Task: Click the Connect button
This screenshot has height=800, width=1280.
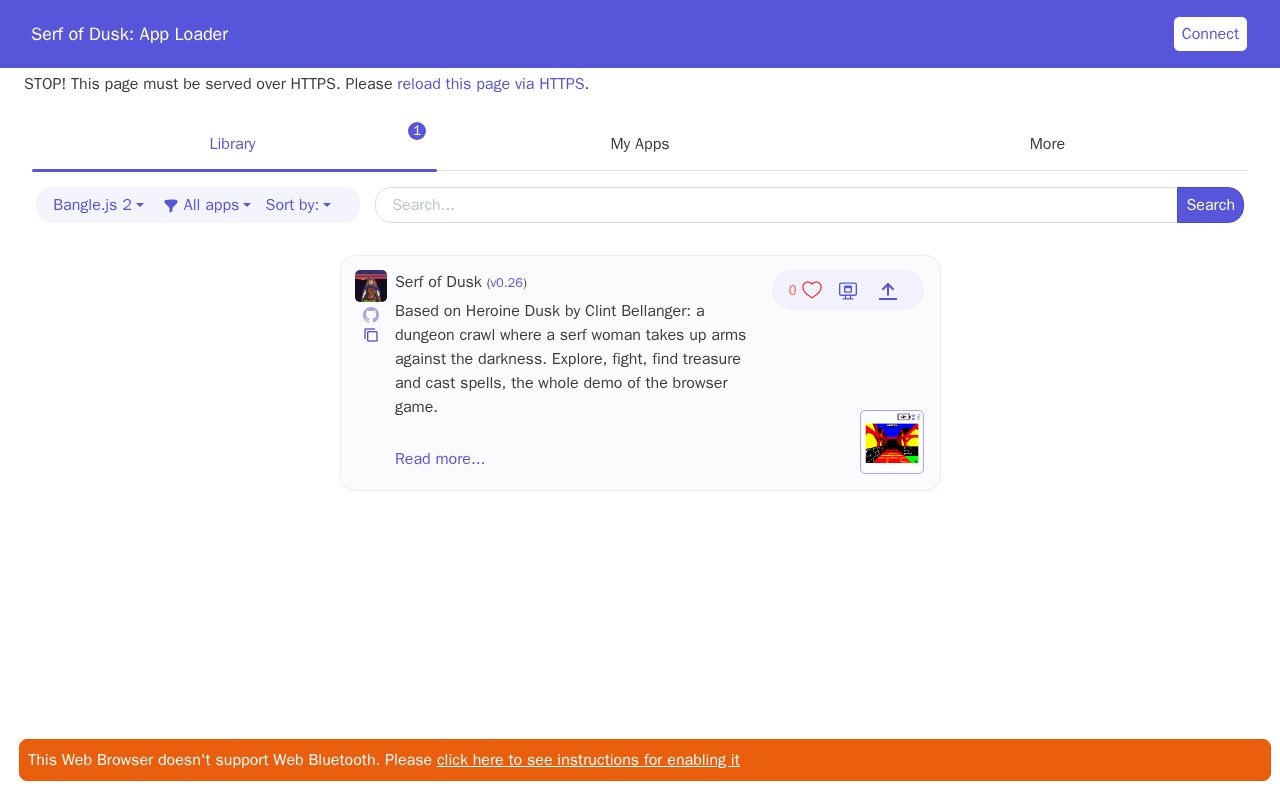Action: 1210,34
